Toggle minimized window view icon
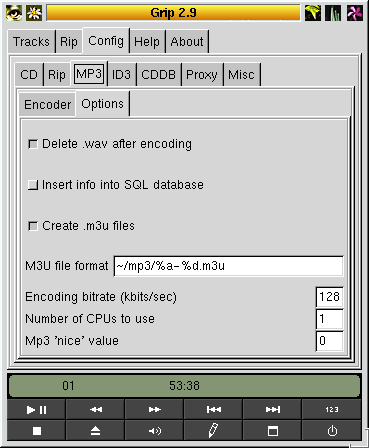Viewport: 369px width, 448px height. click(273, 431)
